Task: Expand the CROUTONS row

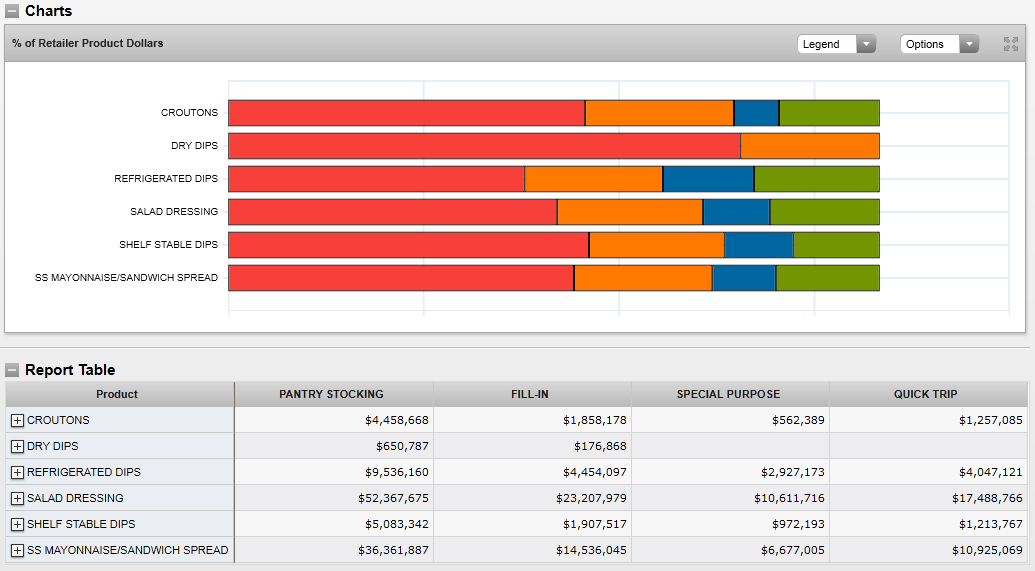Action: point(17,421)
